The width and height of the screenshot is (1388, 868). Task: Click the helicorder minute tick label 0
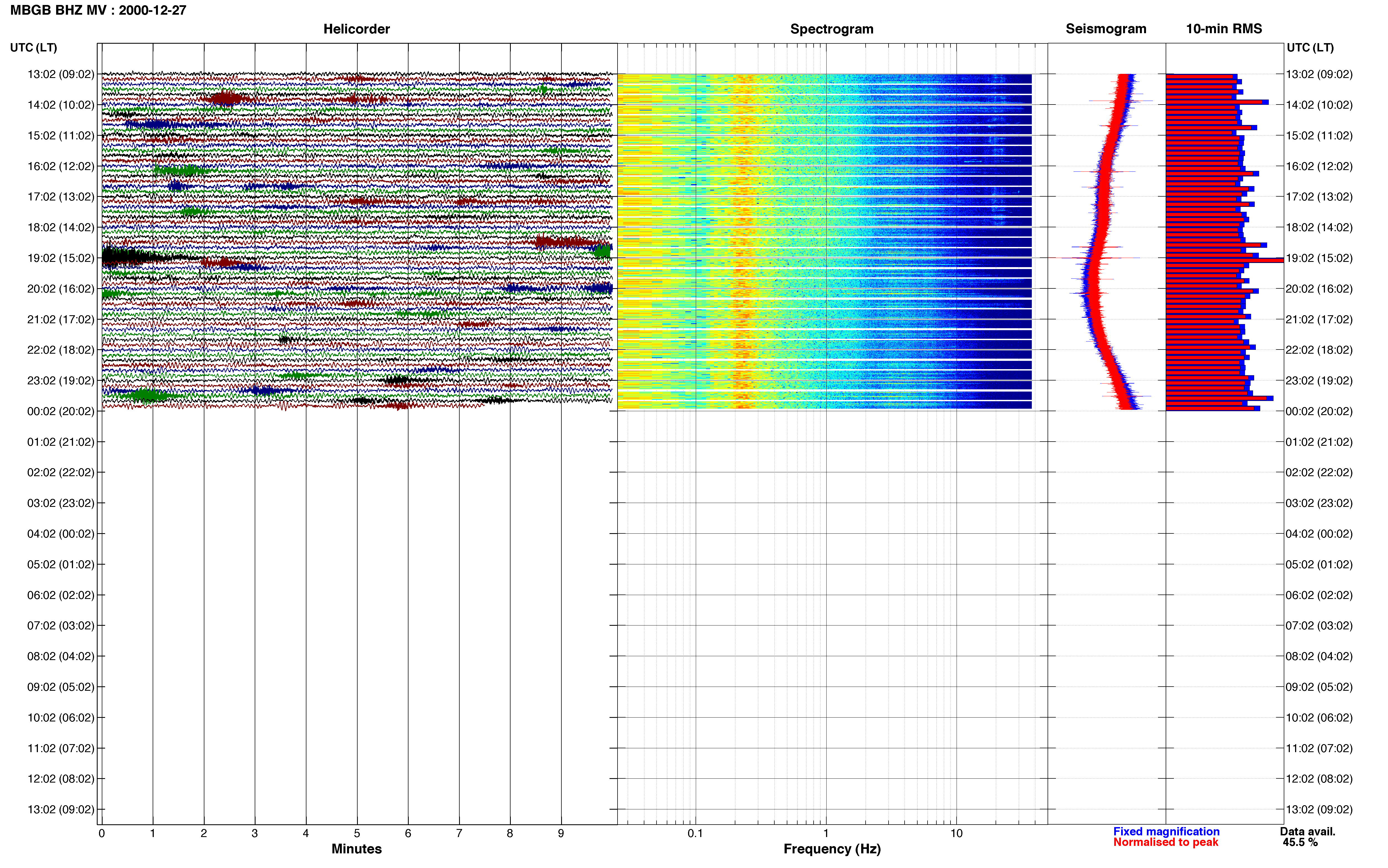point(101,833)
